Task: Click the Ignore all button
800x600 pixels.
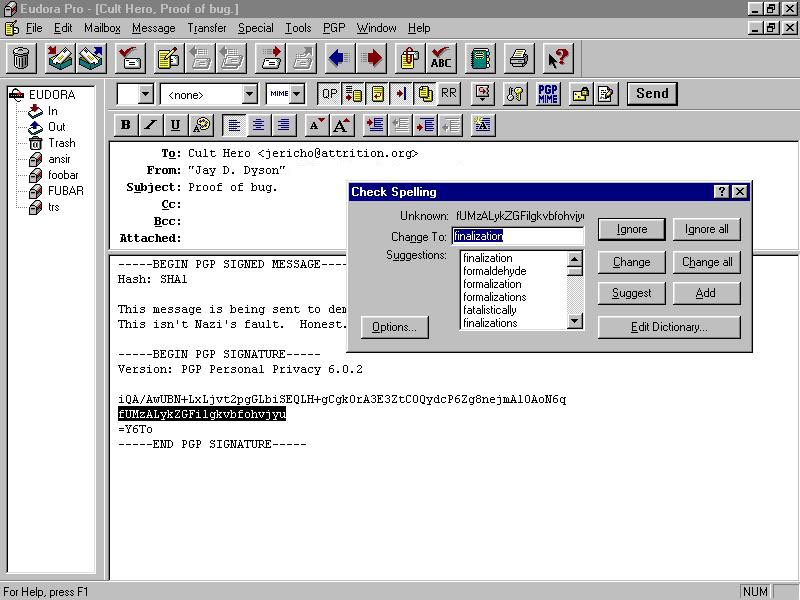Action: tap(707, 229)
